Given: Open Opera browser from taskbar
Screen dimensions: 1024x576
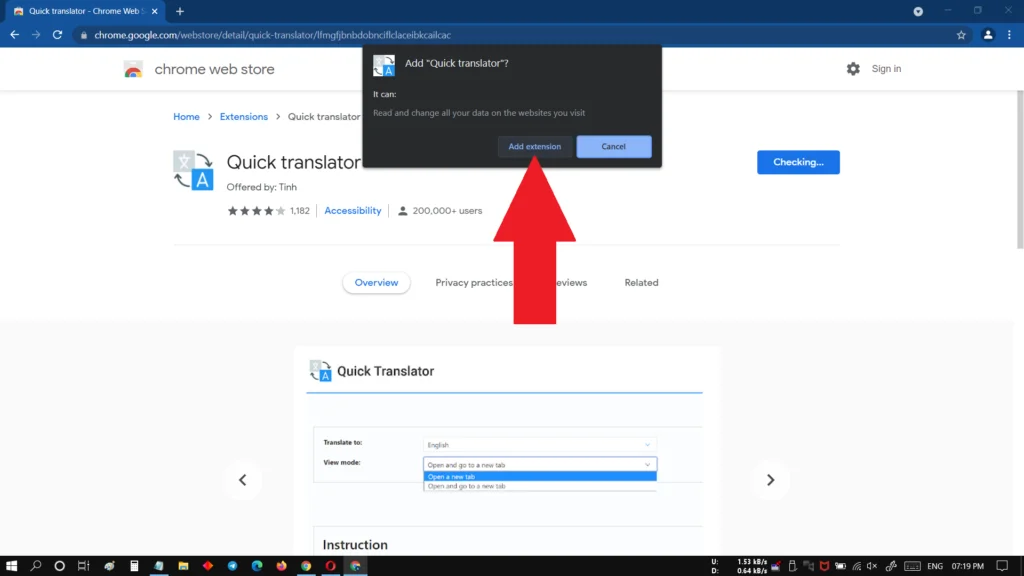Looking at the screenshot, I should coord(330,566).
